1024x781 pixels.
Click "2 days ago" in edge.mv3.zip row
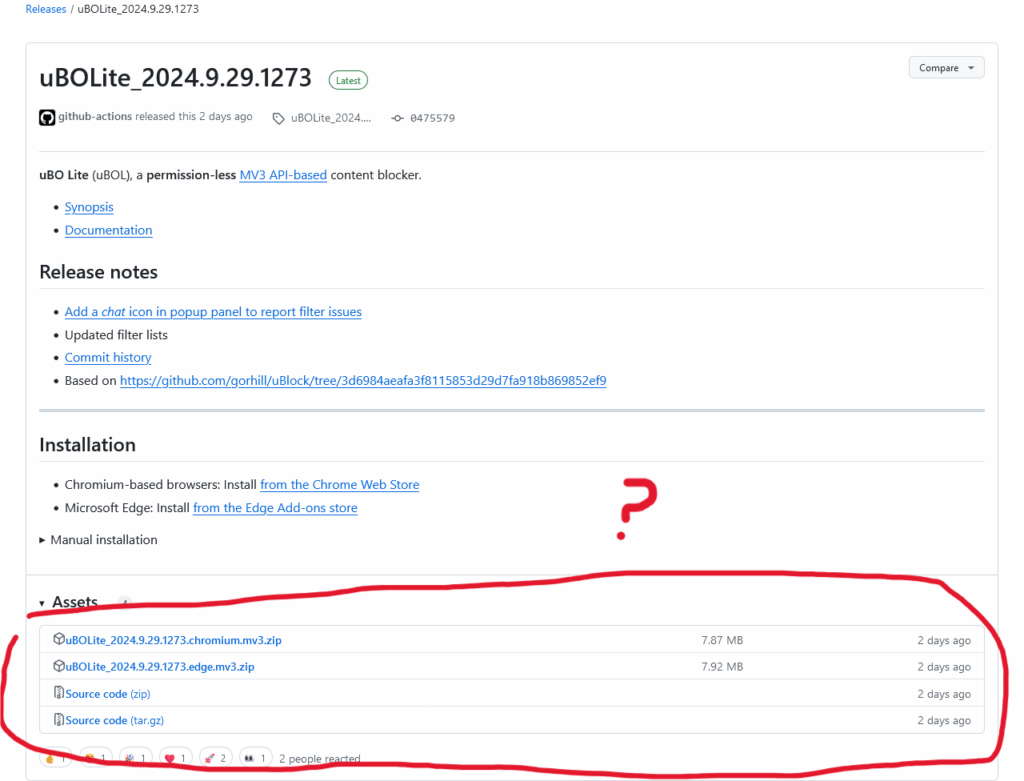tap(944, 667)
